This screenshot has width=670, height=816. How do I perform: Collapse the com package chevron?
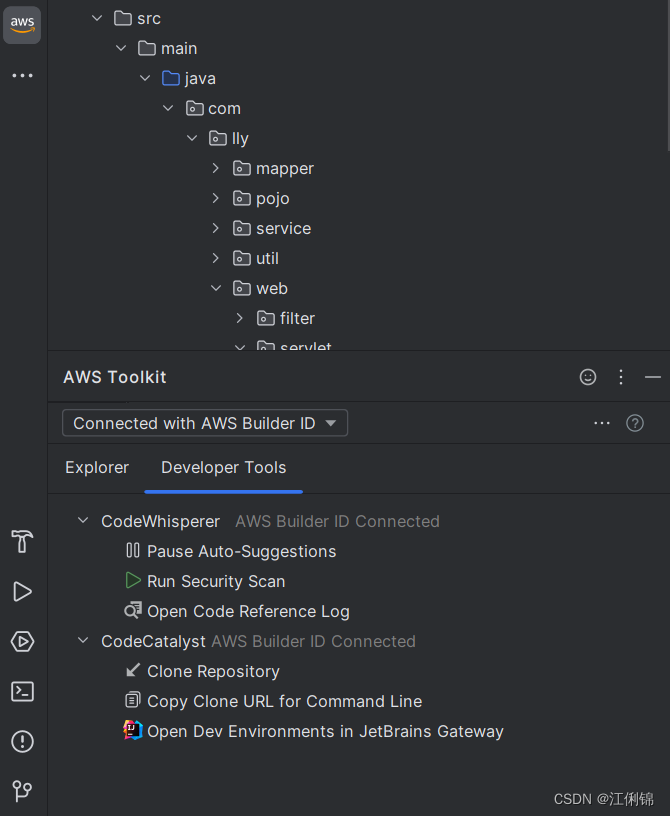[x=168, y=108]
